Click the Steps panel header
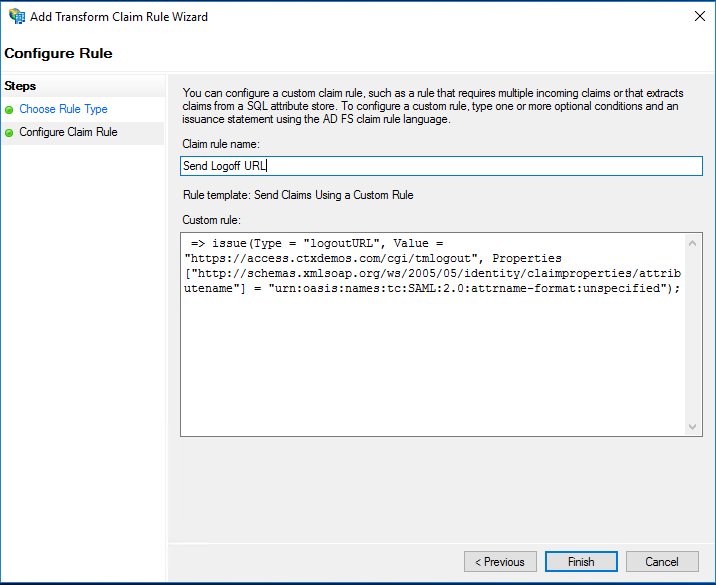The width and height of the screenshot is (716, 585). pyautogui.click(x=20, y=86)
